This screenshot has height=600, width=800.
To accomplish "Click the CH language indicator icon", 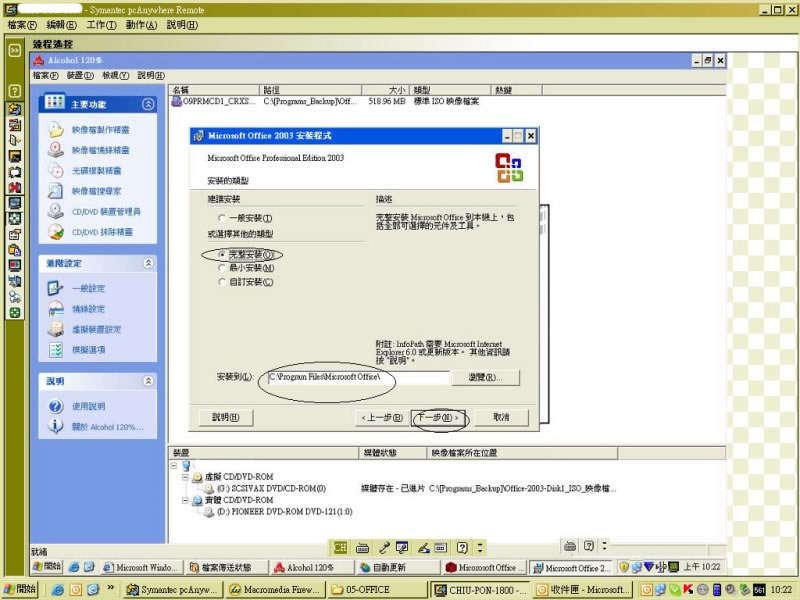I will point(340,548).
